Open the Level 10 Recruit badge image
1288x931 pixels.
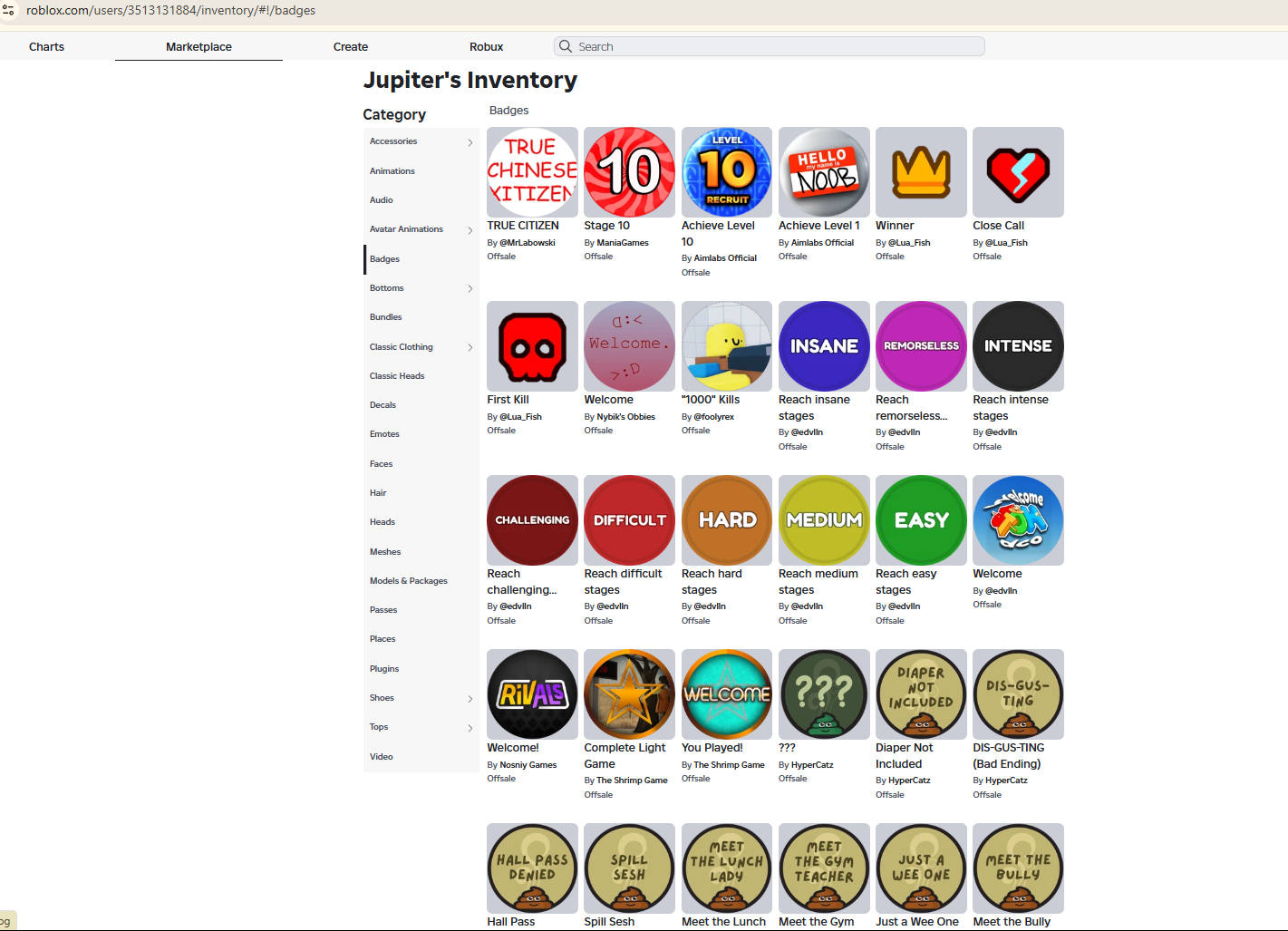click(727, 172)
